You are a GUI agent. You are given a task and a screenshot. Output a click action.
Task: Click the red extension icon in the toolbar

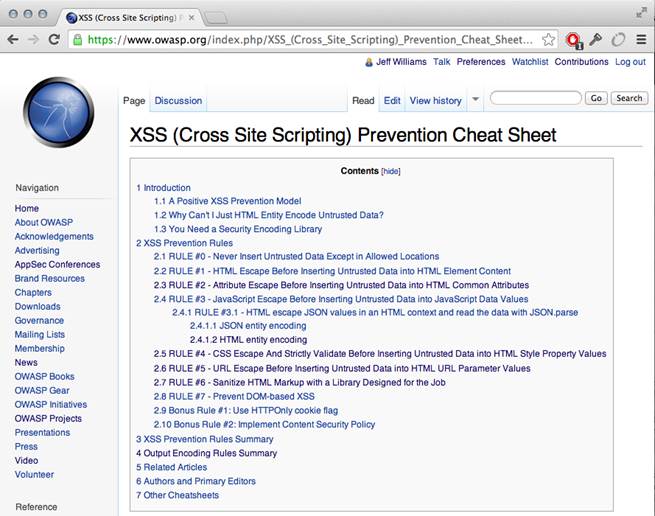(573, 40)
